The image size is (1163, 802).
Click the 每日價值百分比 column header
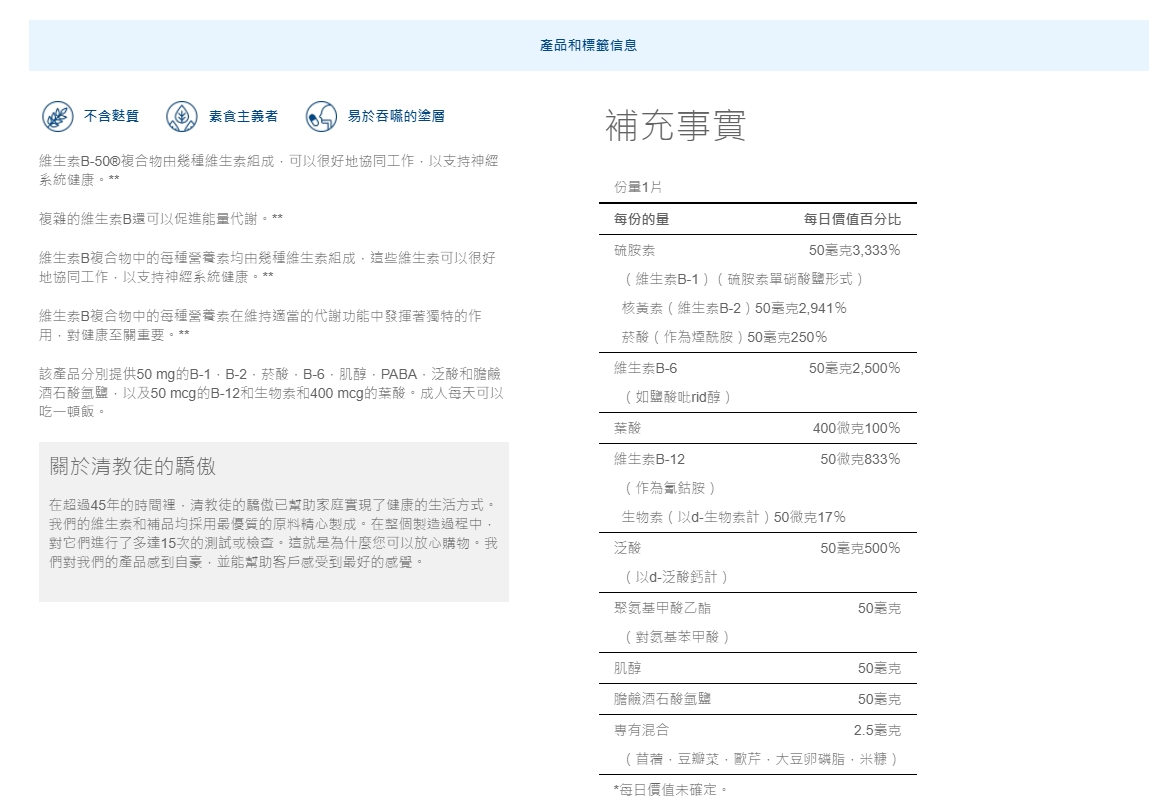pos(852,219)
